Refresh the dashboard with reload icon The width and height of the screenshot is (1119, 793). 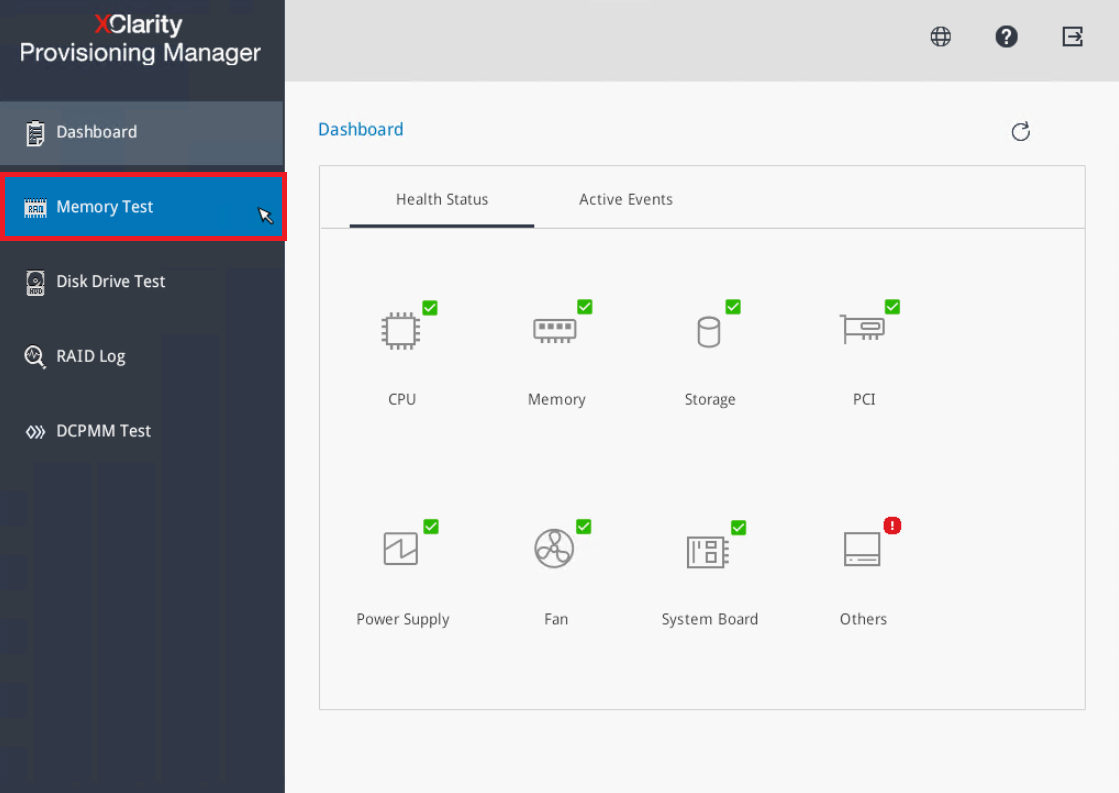(x=1020, y=132)
